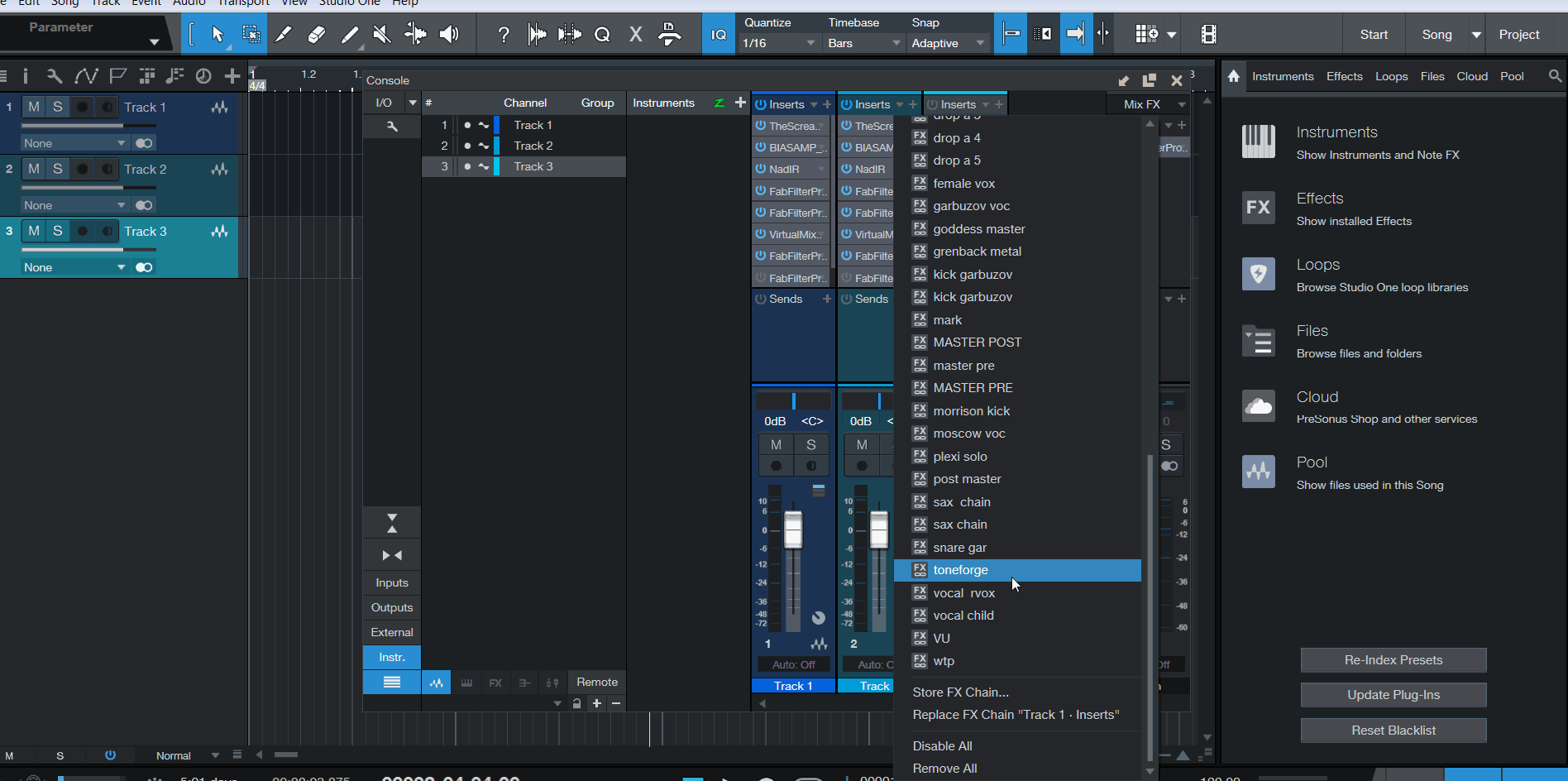Choose Remove All from the menu
The width and height of the screenshot is (1568, 781).
1017,769
